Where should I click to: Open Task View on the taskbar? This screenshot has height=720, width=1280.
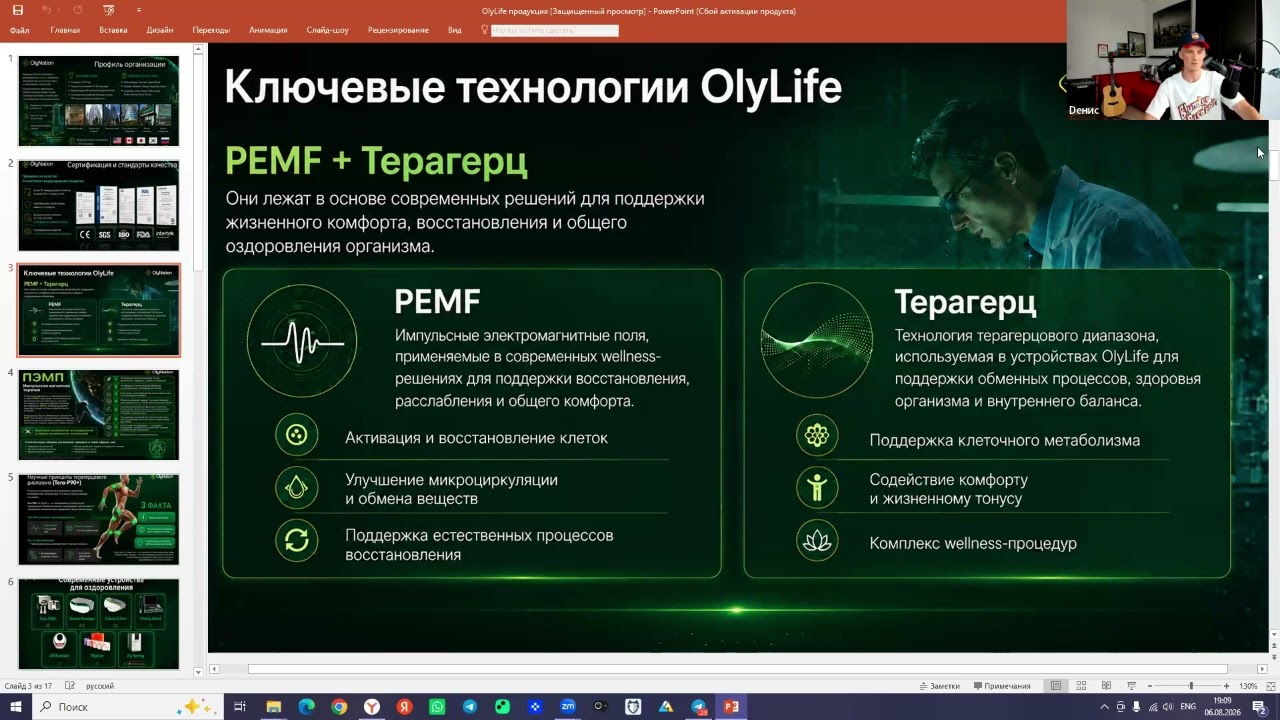pos(240,707)
